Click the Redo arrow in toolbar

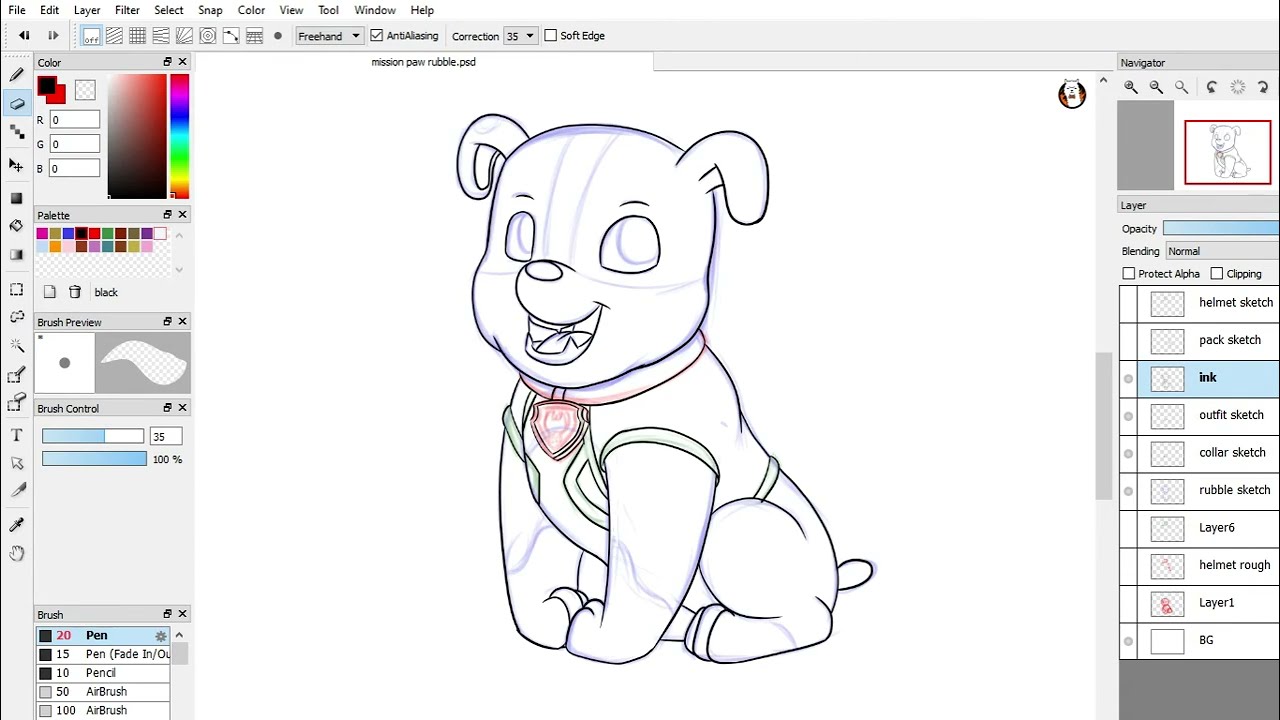pos(53,36)
